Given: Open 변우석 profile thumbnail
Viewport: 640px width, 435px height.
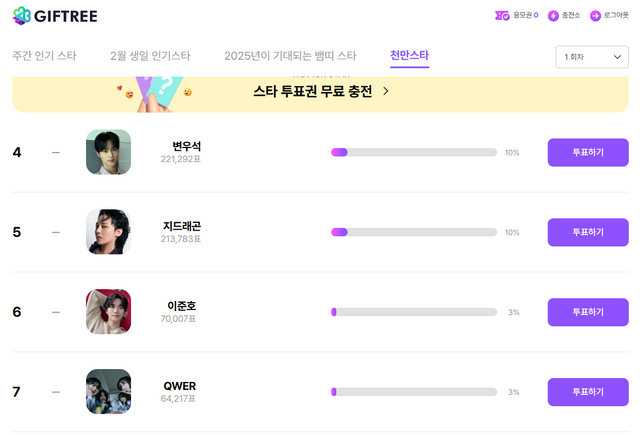Looking at the screenshot, I should 108,152.
